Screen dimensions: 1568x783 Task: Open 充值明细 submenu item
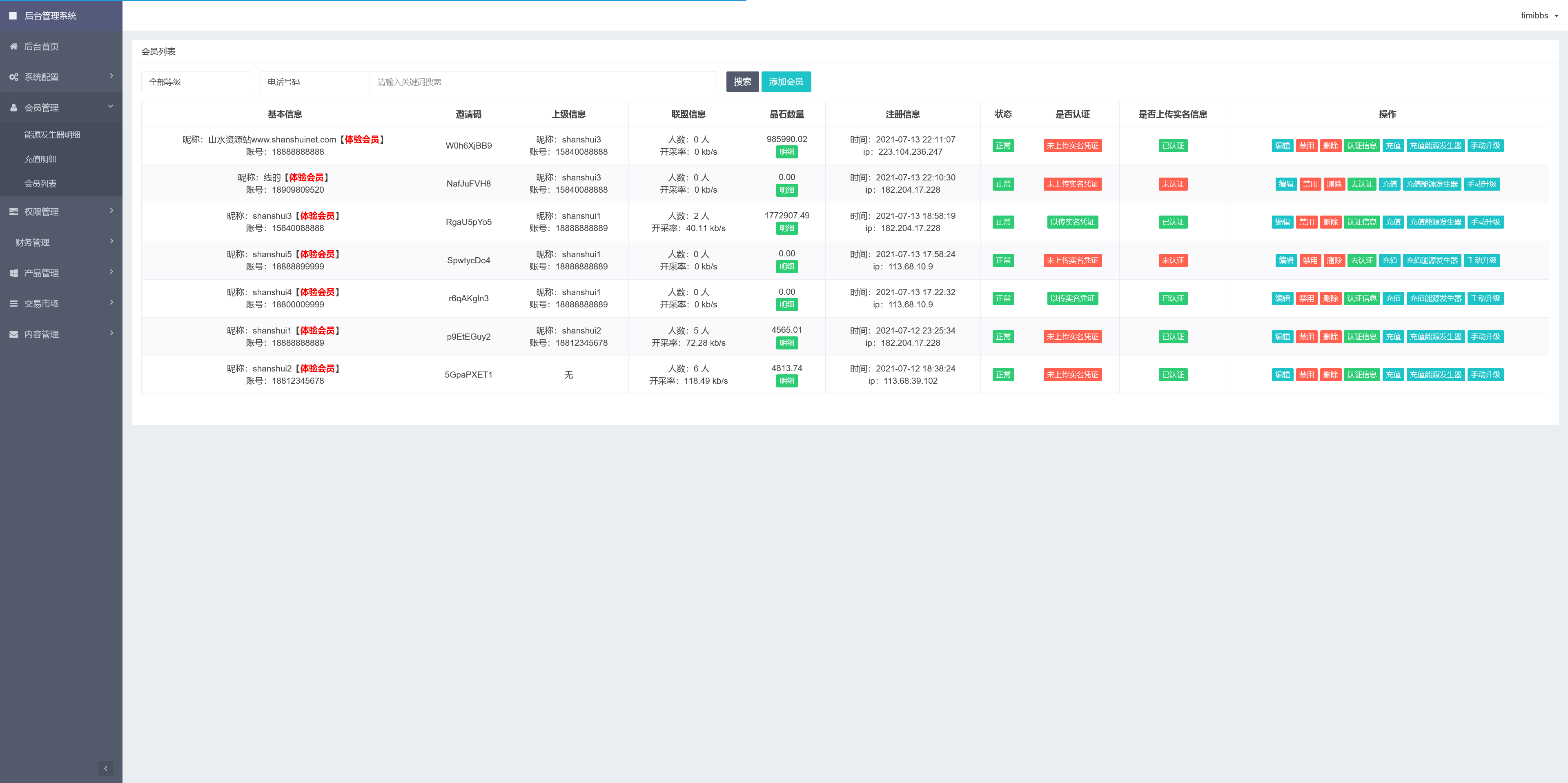tap(40, 159)
